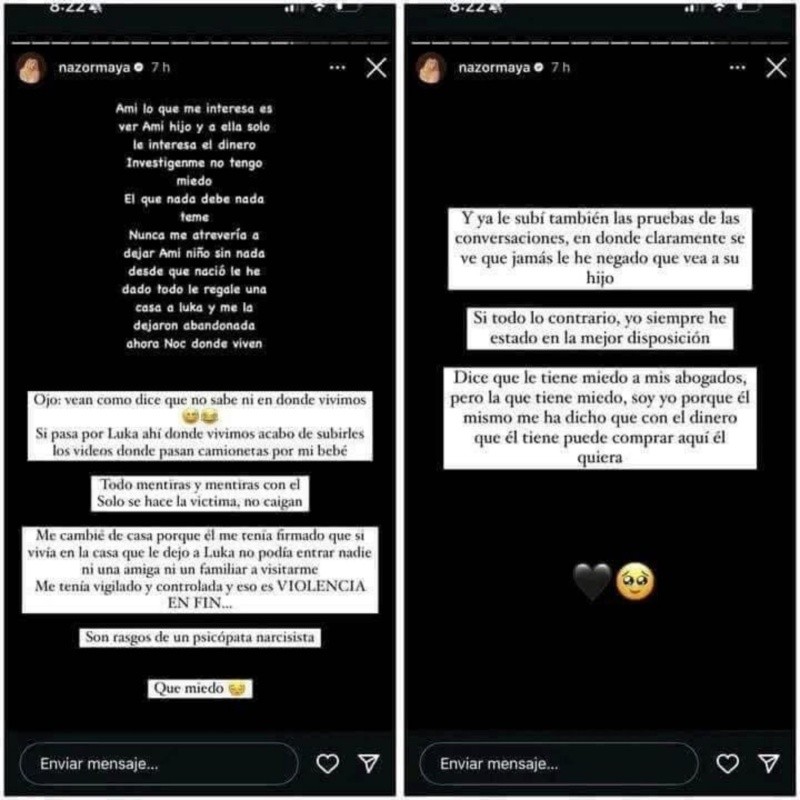Viewport: 800px width, 800px height.
Task: Focus the left Enviar mensaje field
Action: (x=159, y=764)
